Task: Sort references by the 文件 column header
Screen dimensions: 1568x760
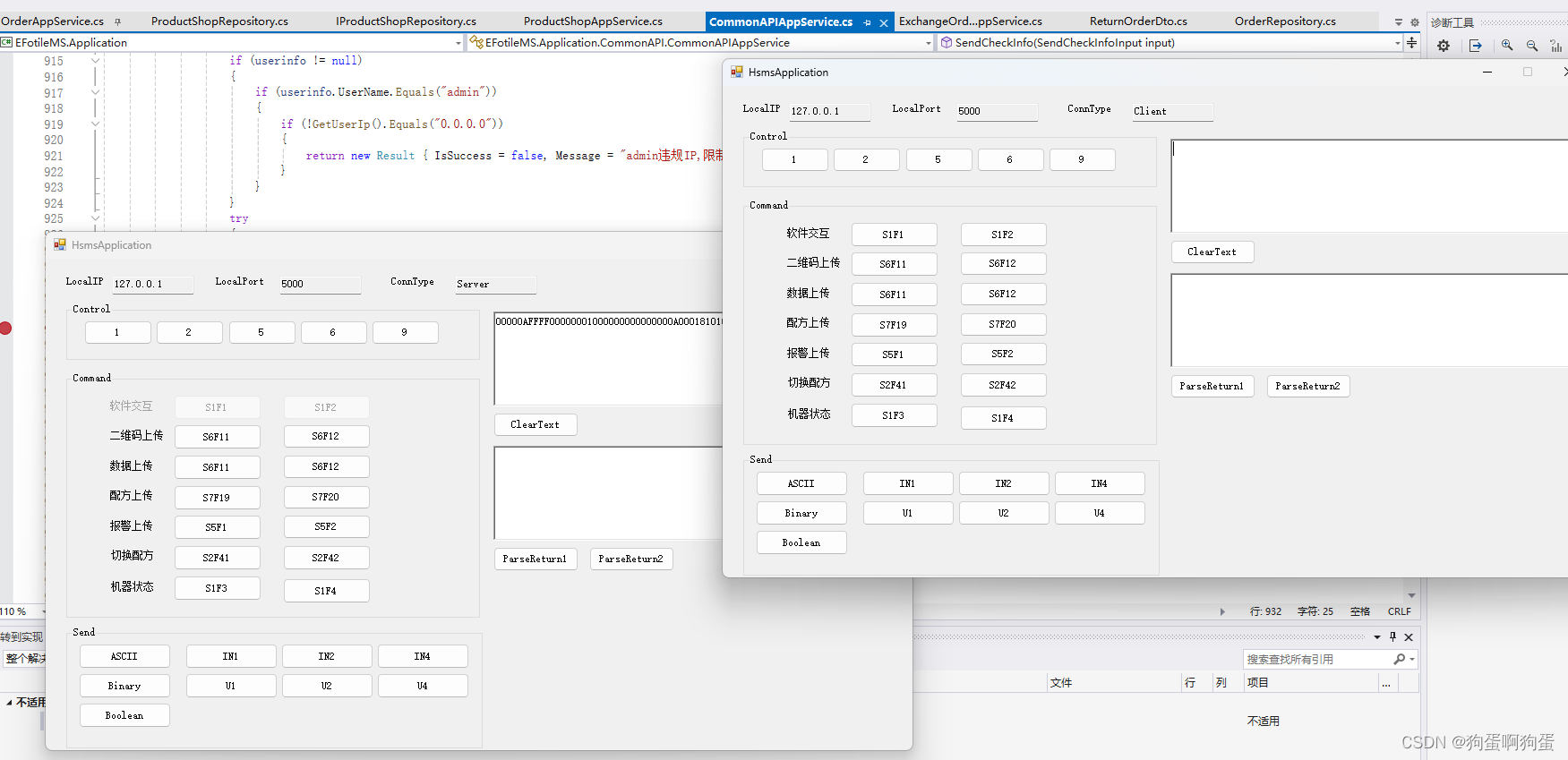Action: (1114, 682)
